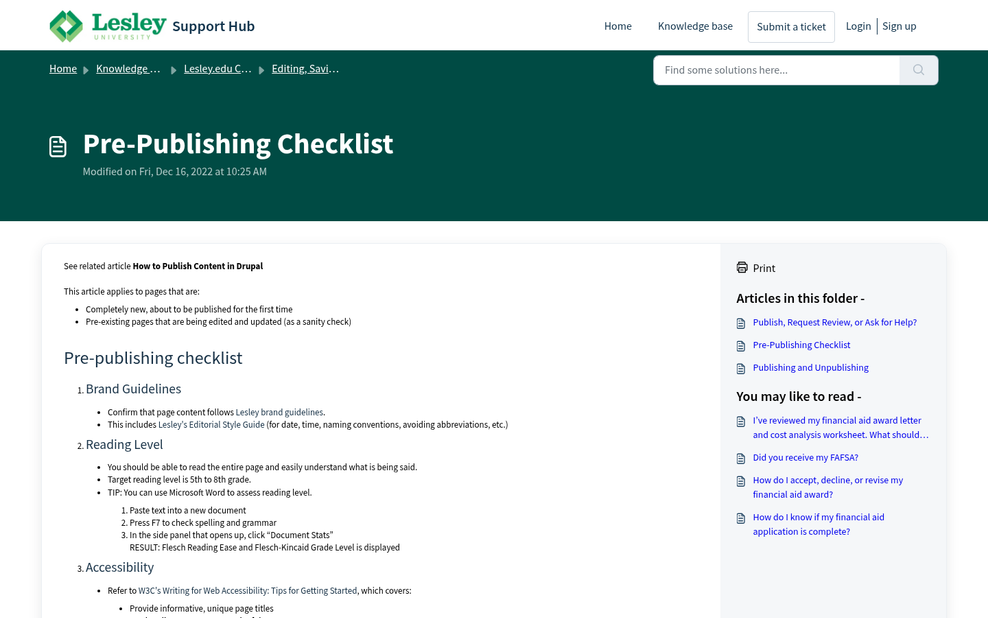Click Target reading level is 5th to 8th grade
Viewport: 988px width, 618px height.
pyautogui.click(x=179, y=479)
